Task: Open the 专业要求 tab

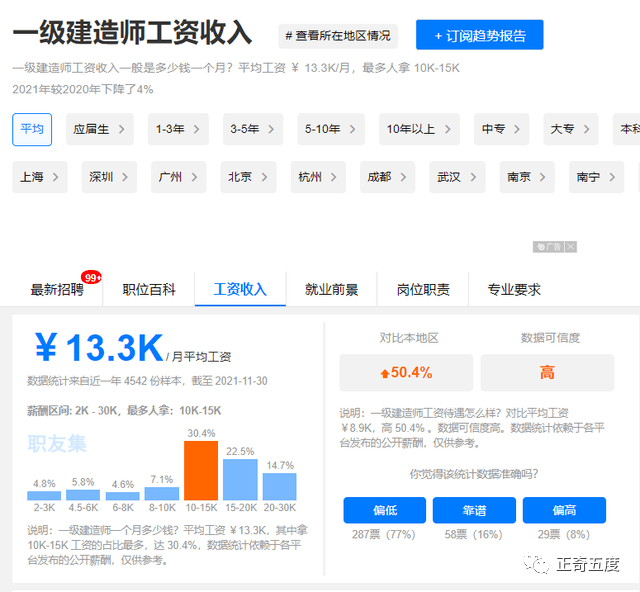Action: tap(514, 289)
